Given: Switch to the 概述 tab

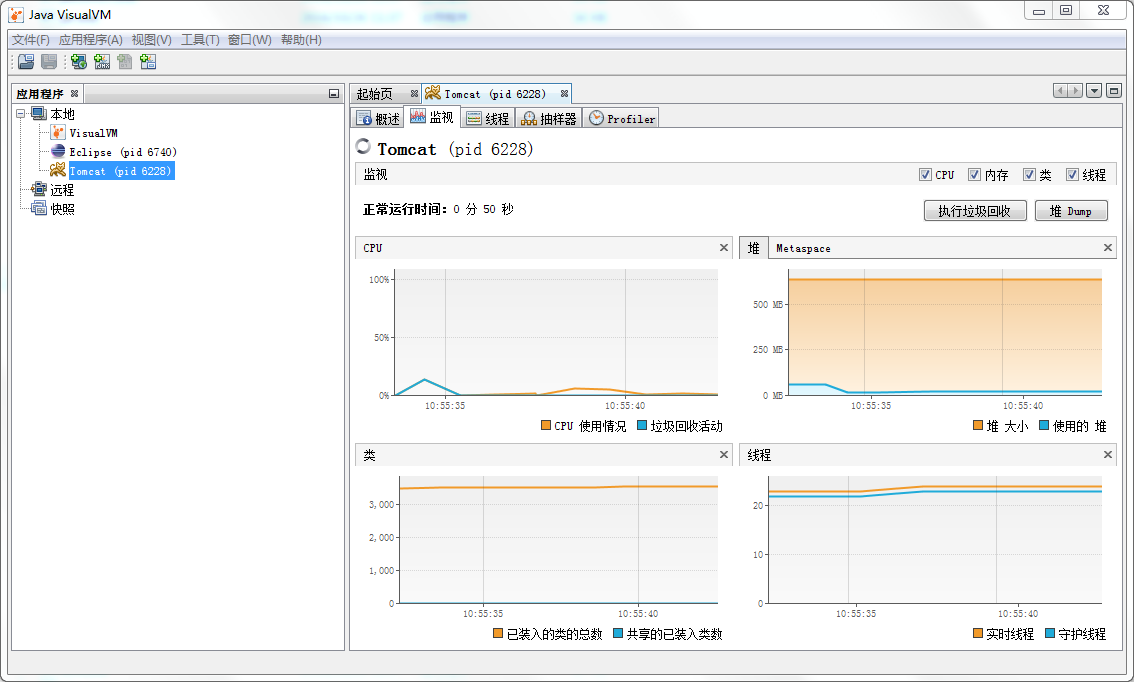Looking at the screenshot, I should tap(378, 119).
